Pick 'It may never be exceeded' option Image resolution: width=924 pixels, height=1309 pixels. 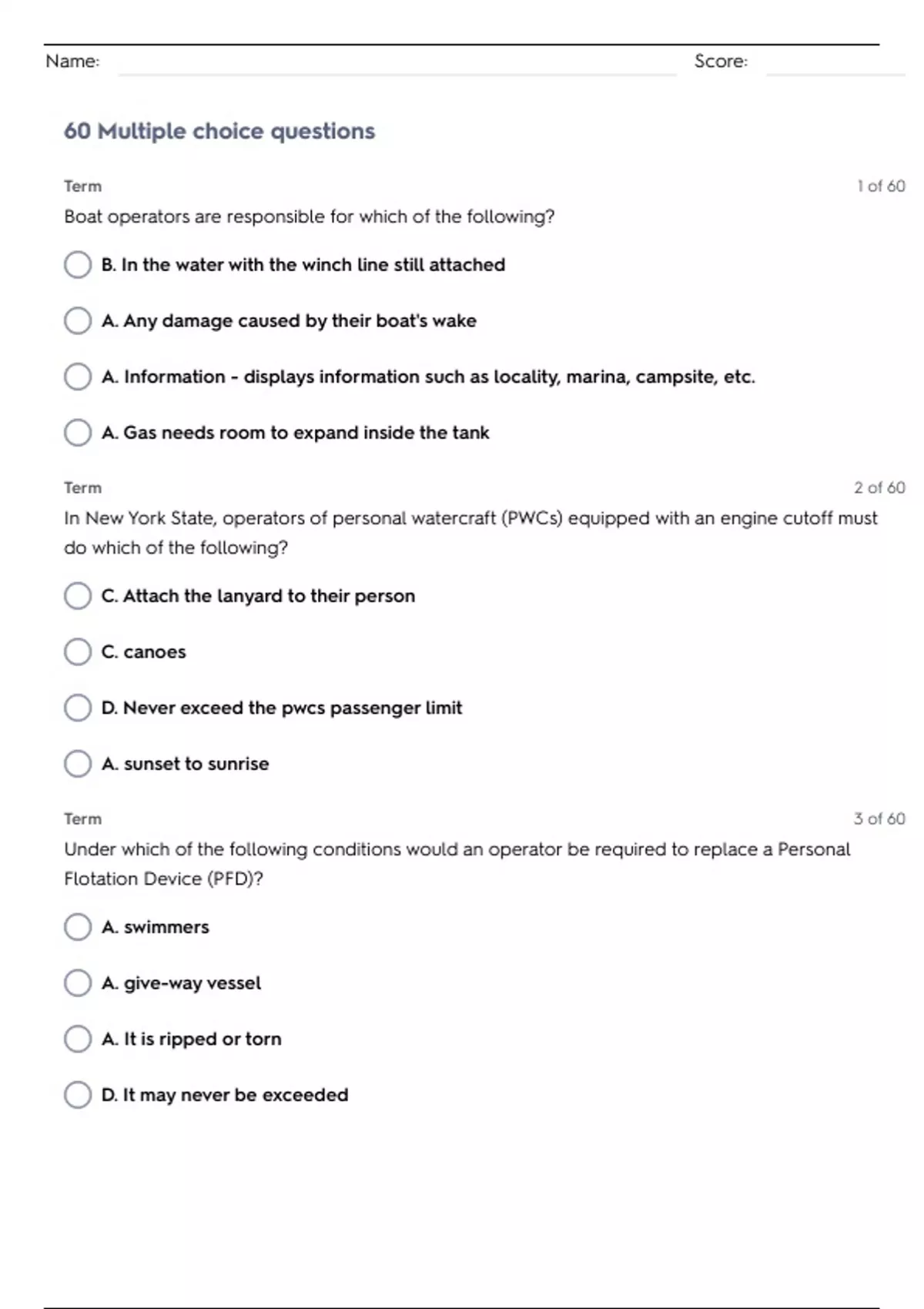(78, 1095)
